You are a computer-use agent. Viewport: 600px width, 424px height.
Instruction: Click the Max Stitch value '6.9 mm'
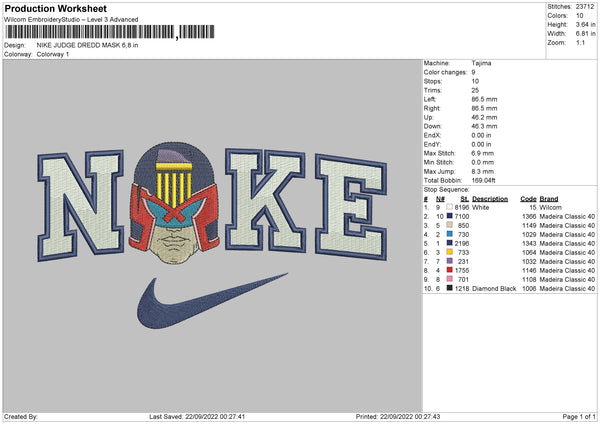tap(483, 153)
